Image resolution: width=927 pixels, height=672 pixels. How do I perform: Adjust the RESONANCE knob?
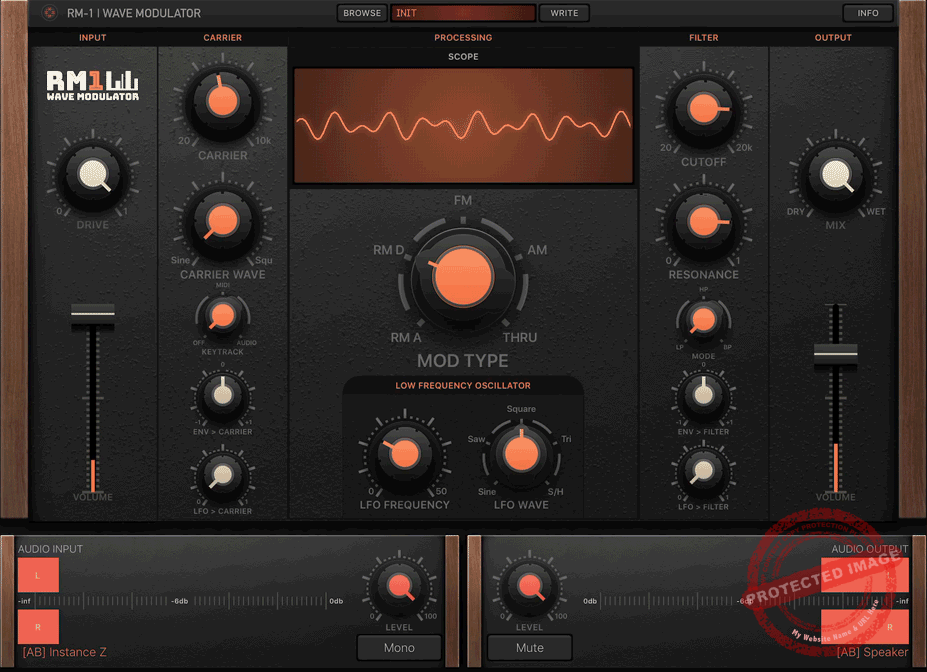(704, 222)
